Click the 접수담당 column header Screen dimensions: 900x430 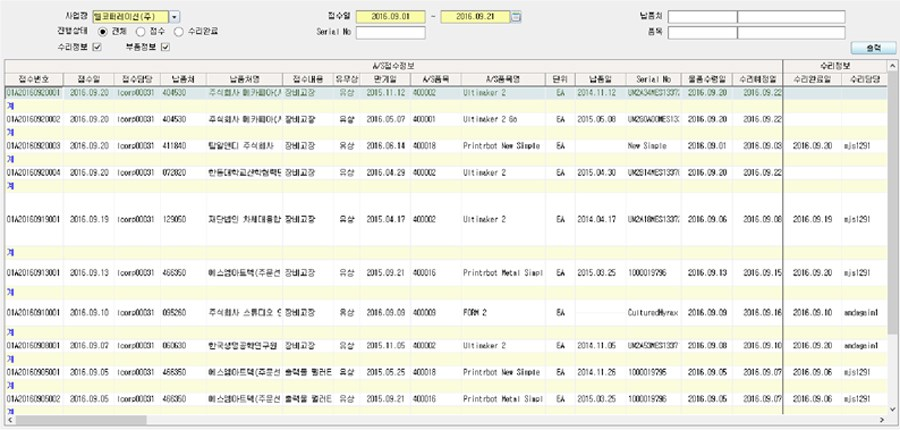point(137,79)
